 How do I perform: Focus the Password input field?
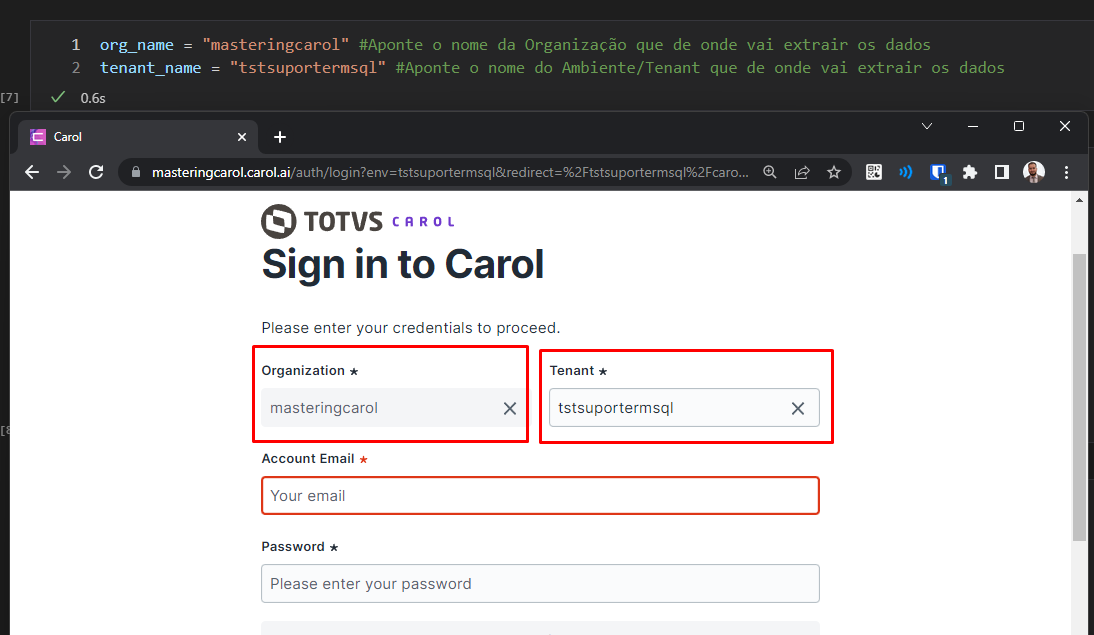[540, 583]
